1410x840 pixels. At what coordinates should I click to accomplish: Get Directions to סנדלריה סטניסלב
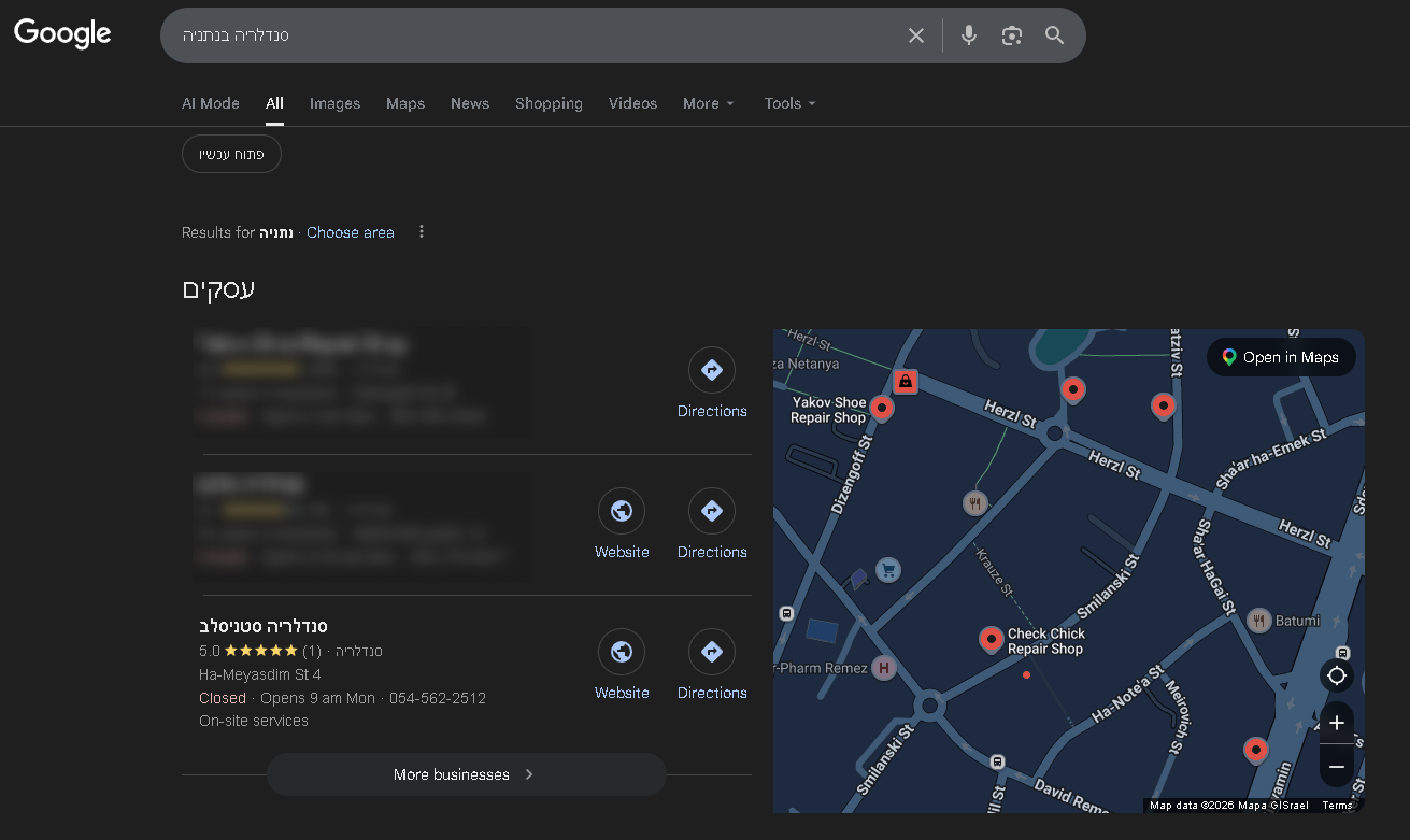click(711, 652)
